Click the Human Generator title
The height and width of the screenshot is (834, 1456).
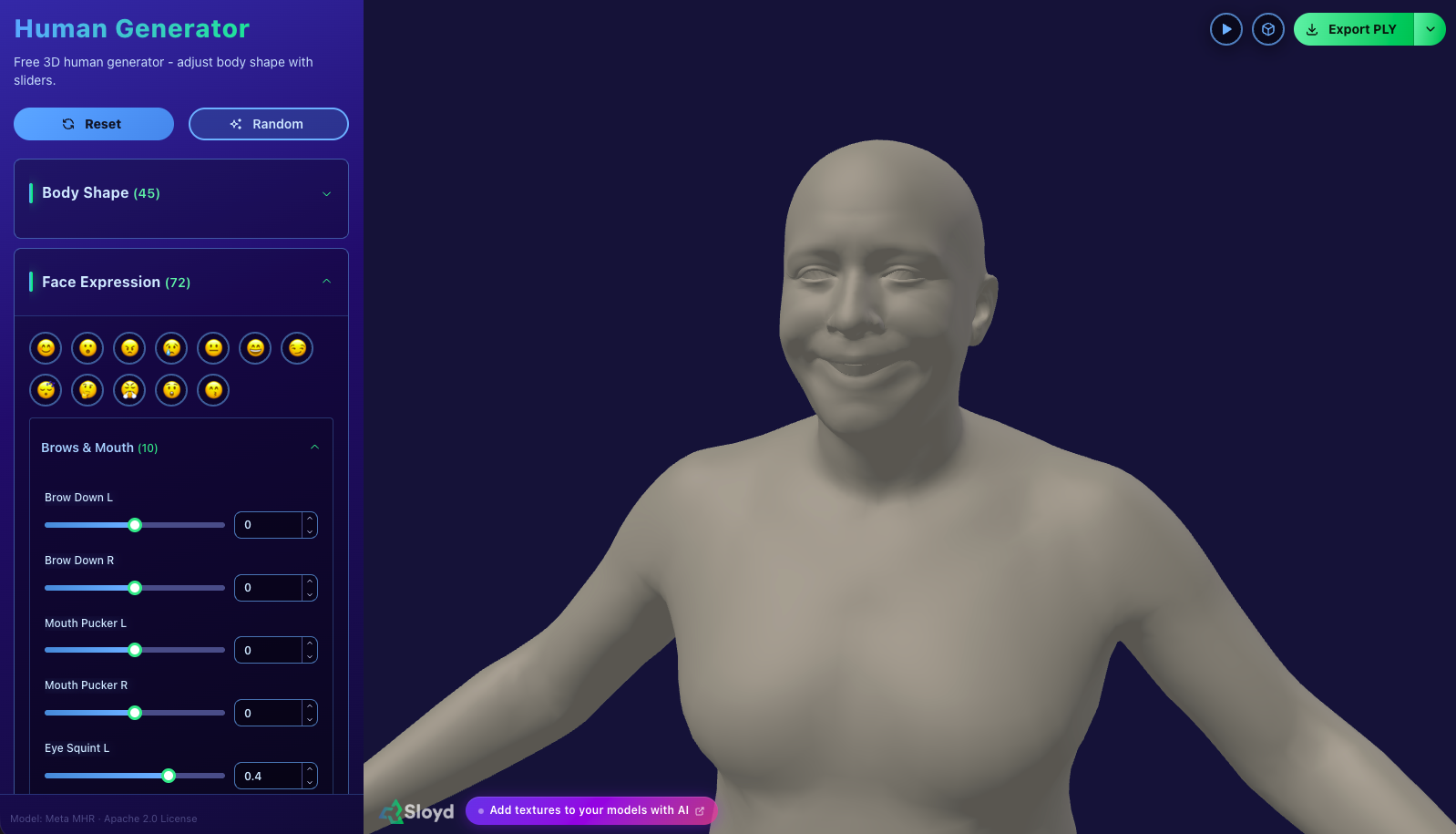click(x=132, y=28)
